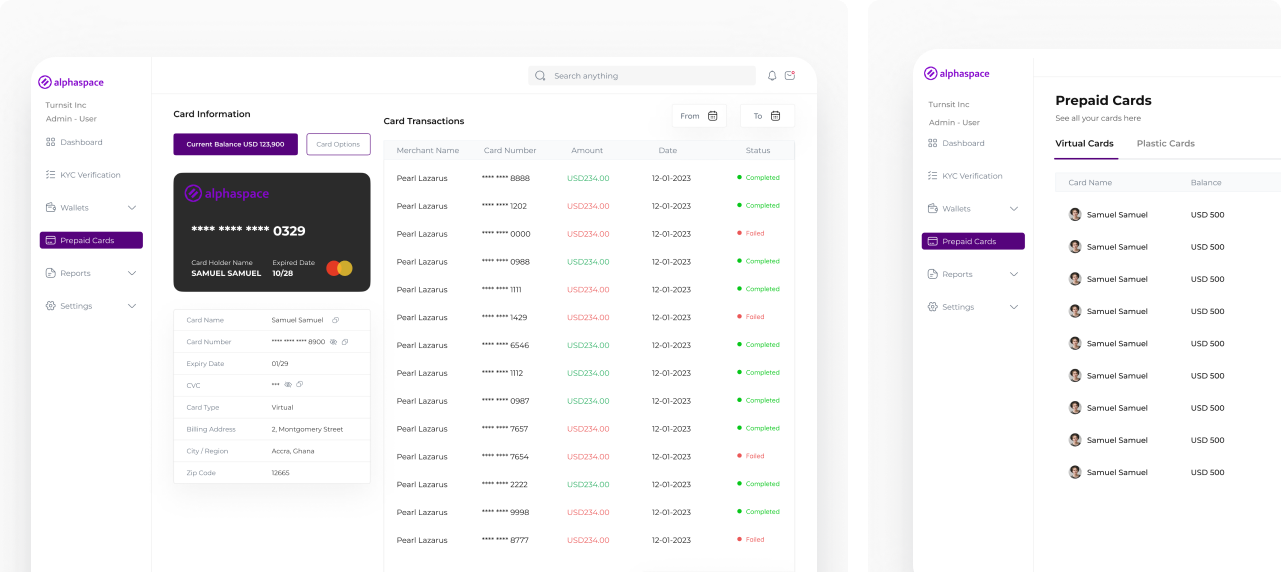Switch to the Plastic Cards tab
The height and width of the screenshot is (572, 1281).
coord(1166,143)
